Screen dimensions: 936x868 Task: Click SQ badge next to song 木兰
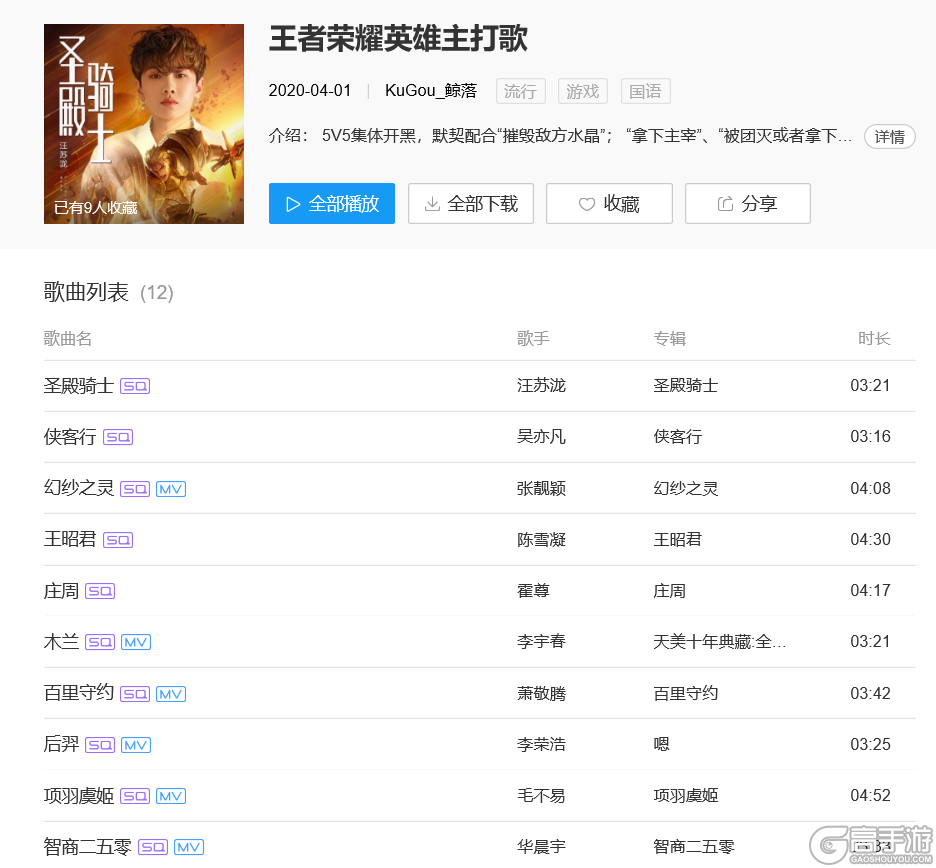[x=100, y=642]
